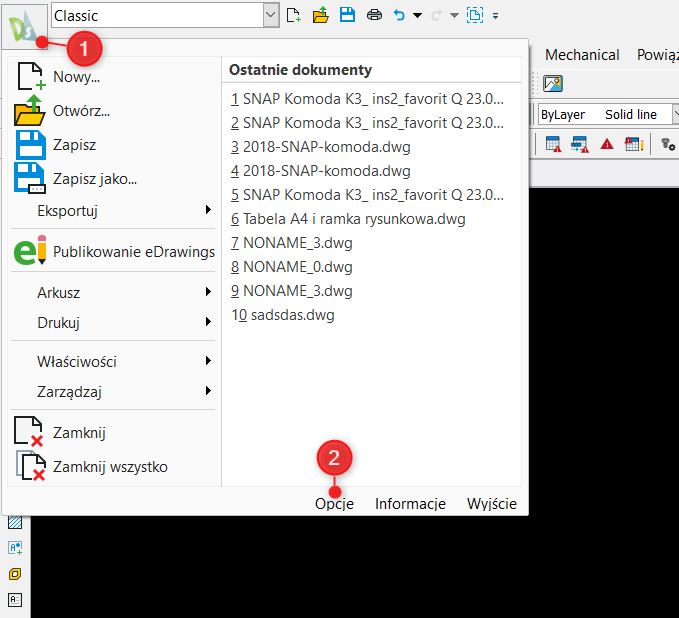Switch to the Mechanical tab
Viewport: 679px width, 618px height.
[582, 55]
